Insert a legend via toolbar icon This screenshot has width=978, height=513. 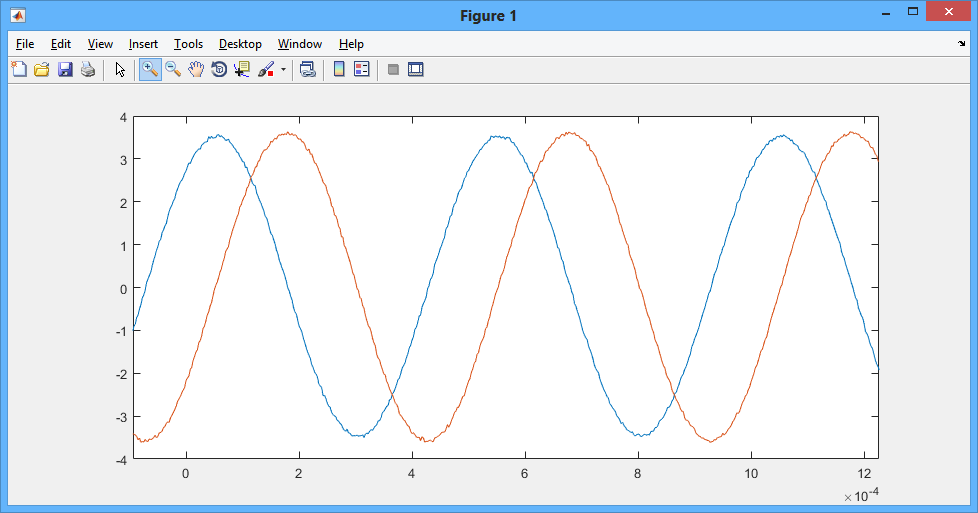(362, 69)
